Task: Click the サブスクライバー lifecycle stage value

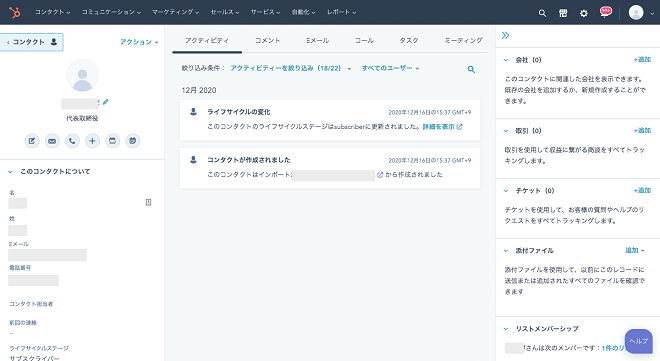Action: click(35, 358)
